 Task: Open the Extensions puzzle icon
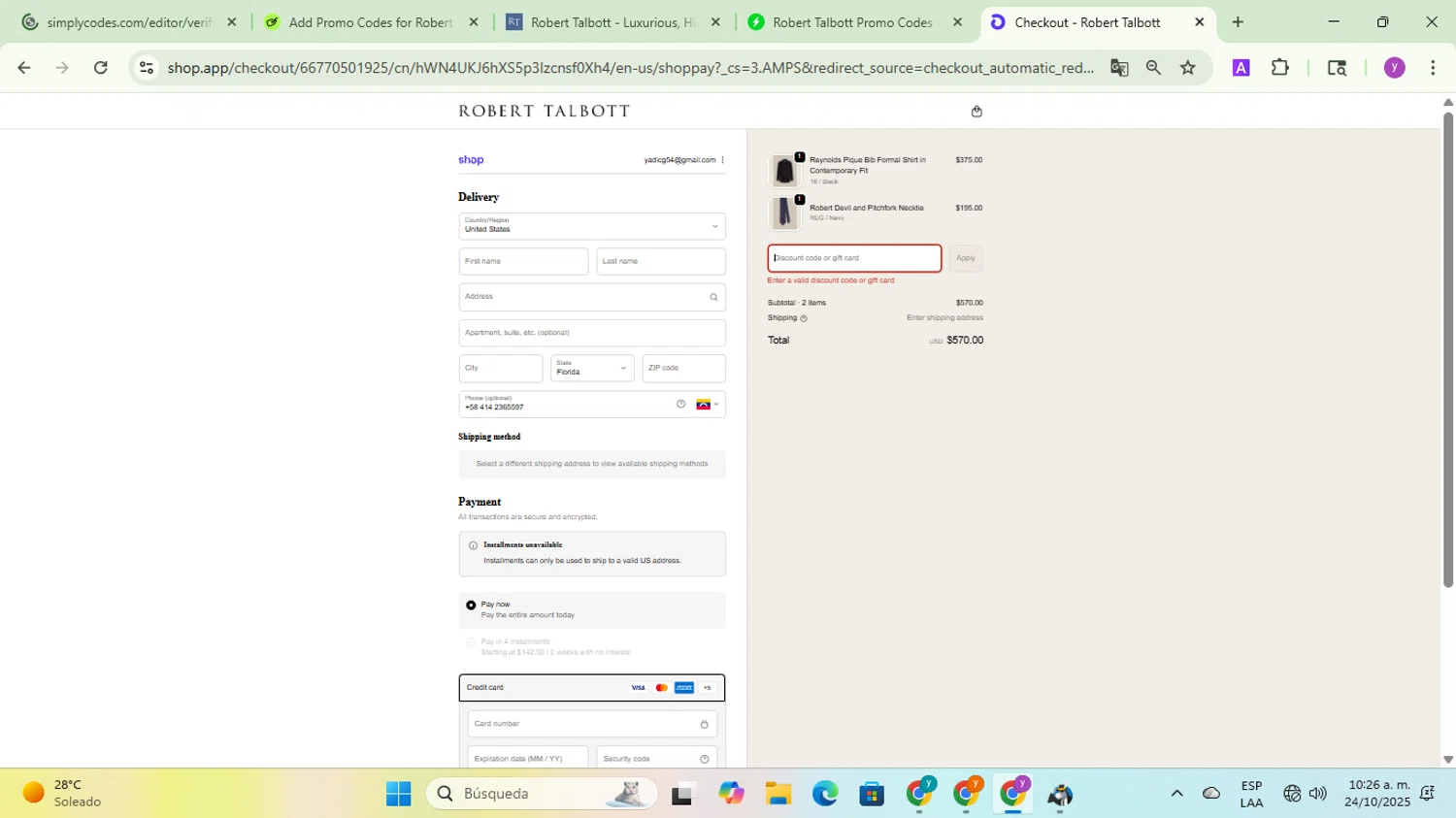1280,68
